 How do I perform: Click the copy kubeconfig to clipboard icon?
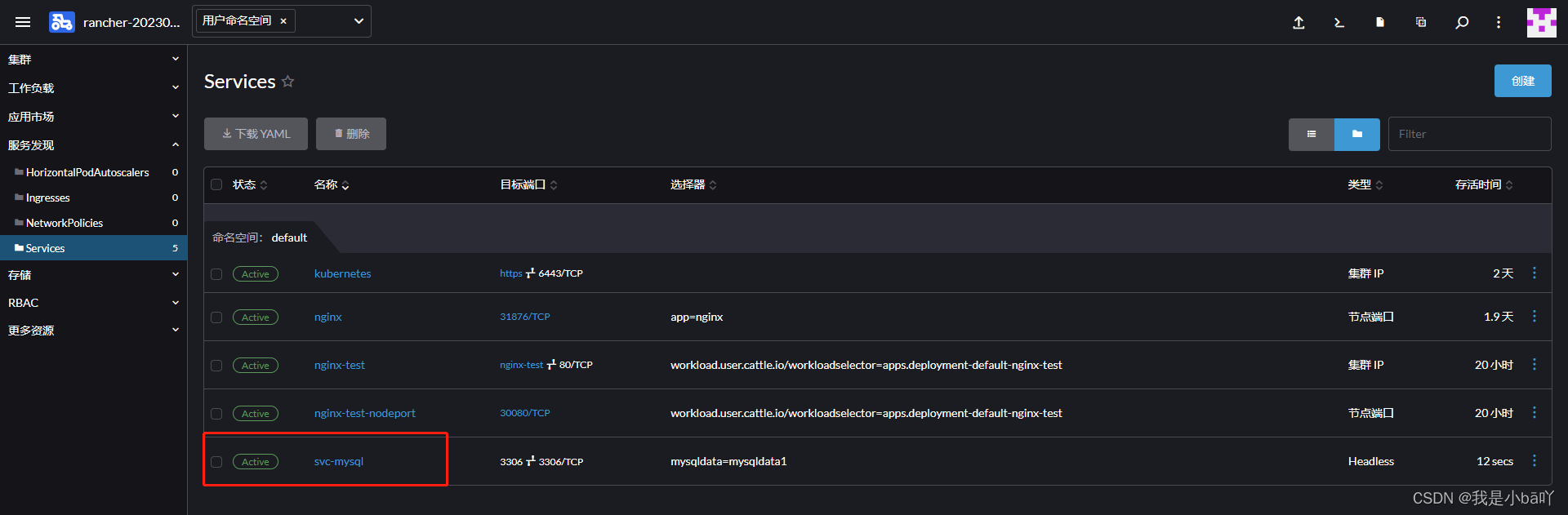(1421, 23)
